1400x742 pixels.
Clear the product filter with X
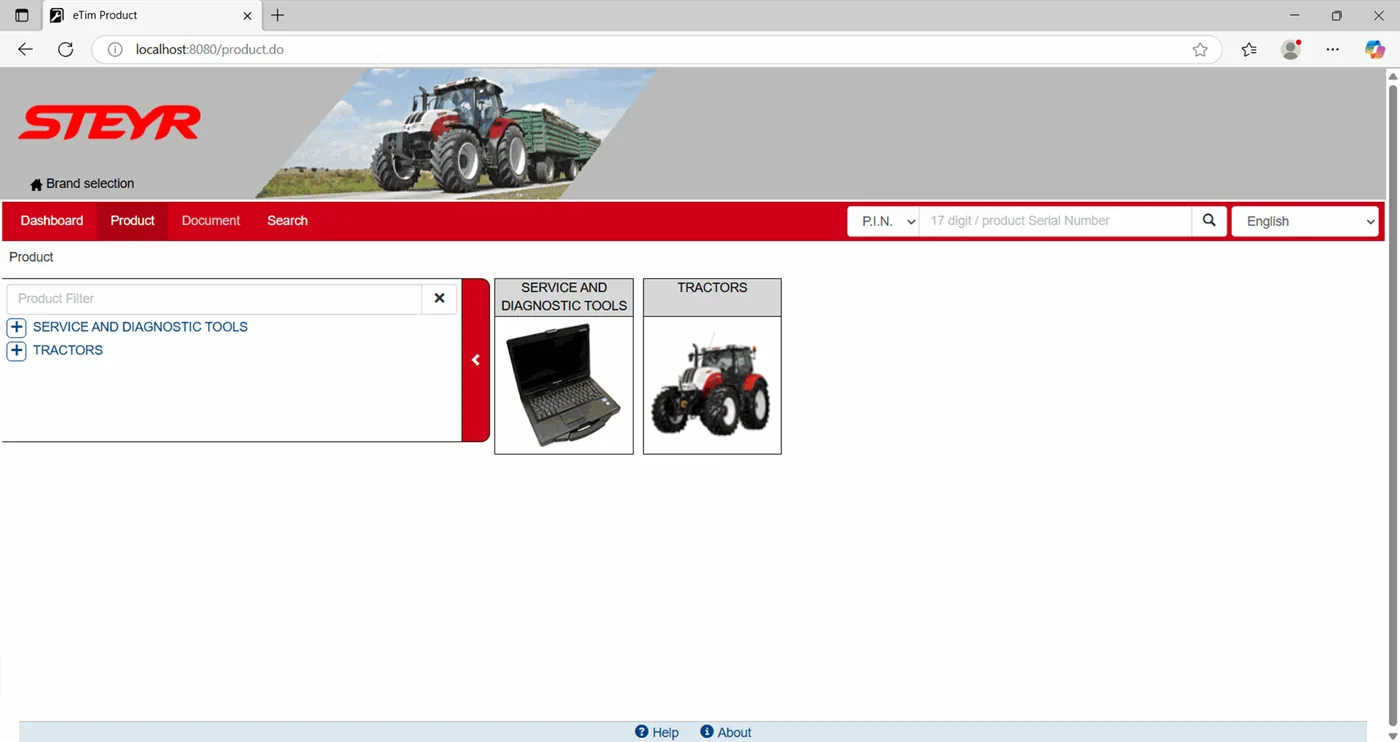(x=439, y=298)
